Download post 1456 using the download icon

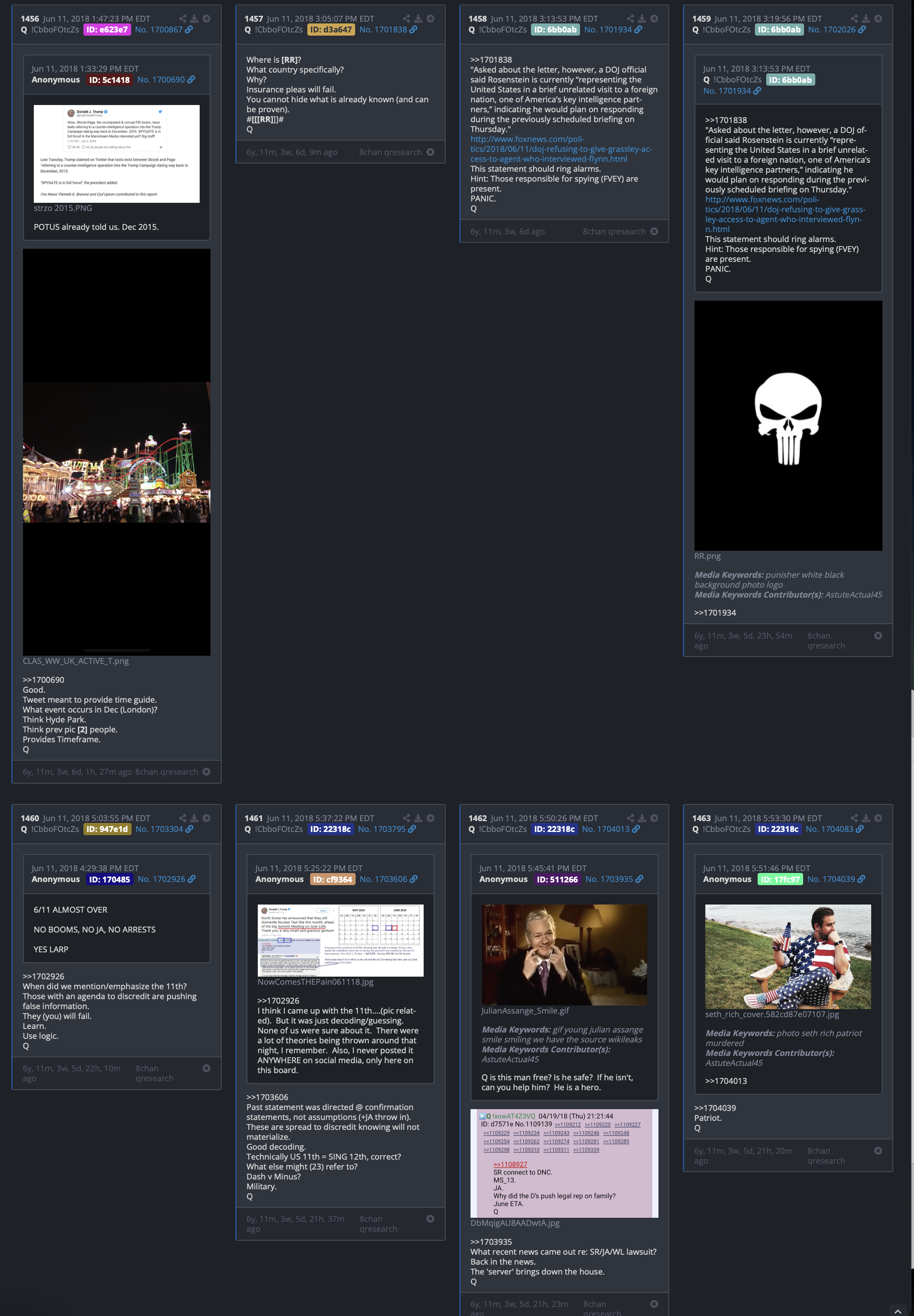(x=194, y=19)
